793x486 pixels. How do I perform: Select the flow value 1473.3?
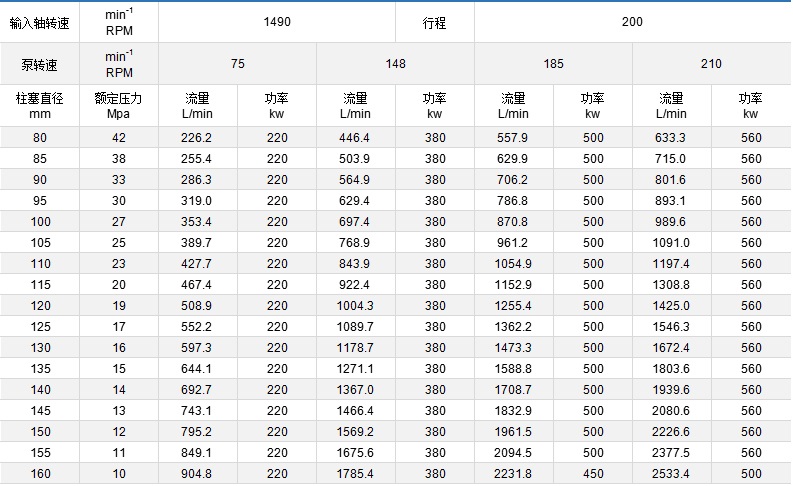pos(514,347)
